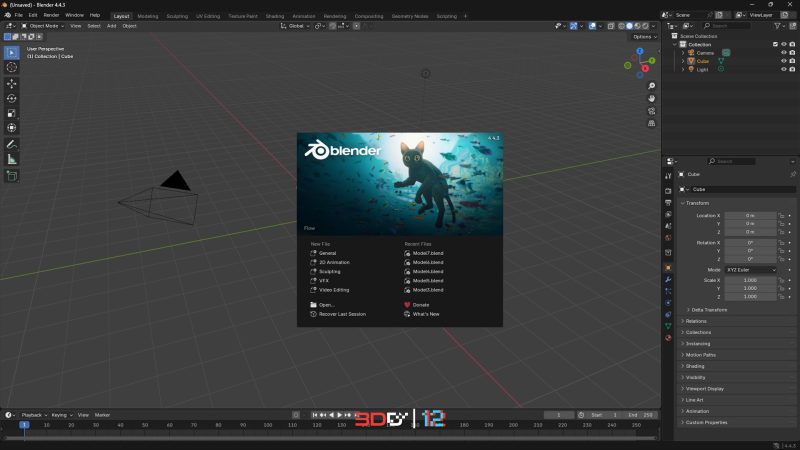The height and width of the screenshot is (450, 800).
Task: Click the zoom magnifier viewport icon
Action: point(652,86)
